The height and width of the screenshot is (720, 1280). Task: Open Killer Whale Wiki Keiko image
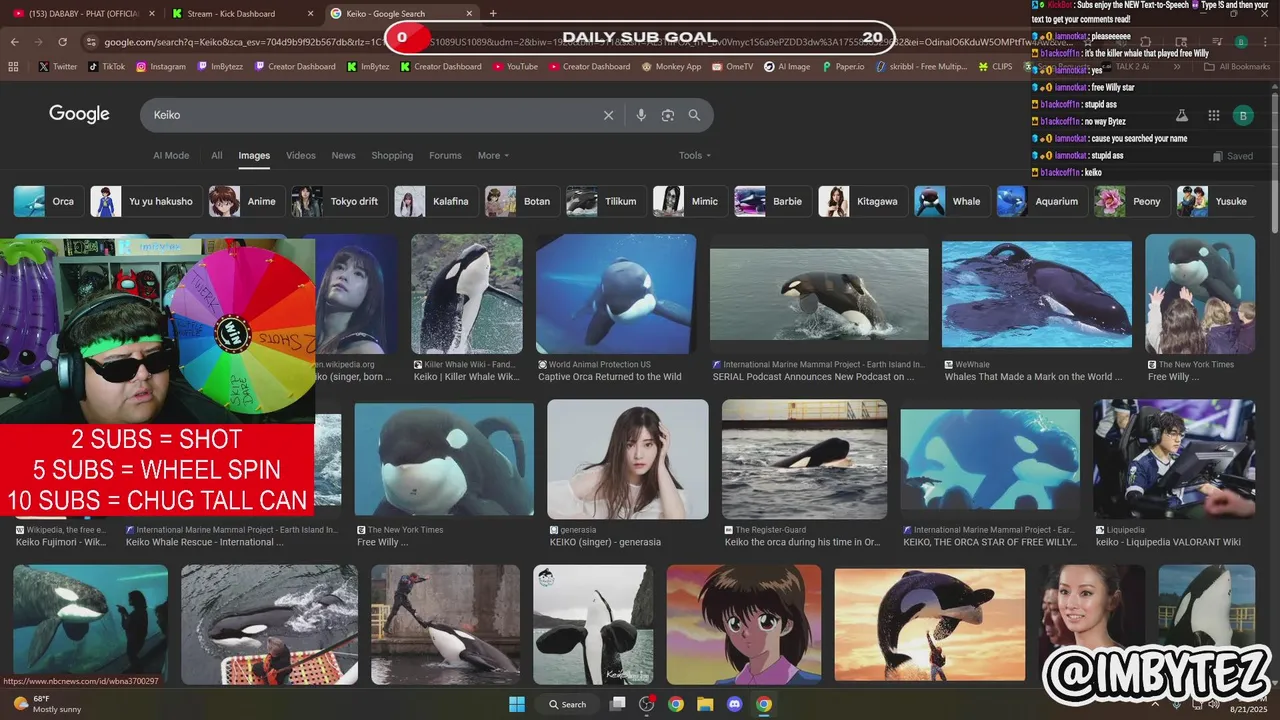(x=467, y=294)
